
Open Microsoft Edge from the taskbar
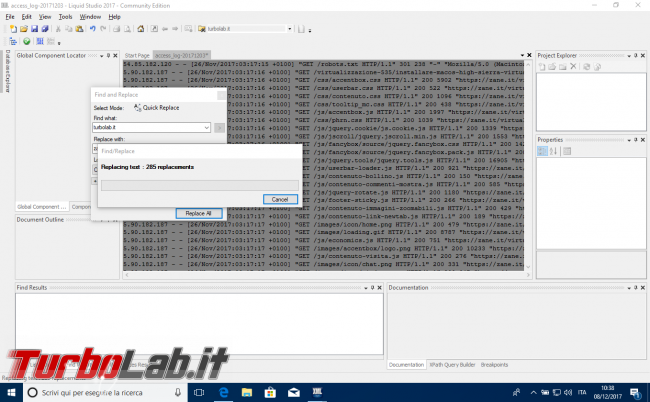(x=223, y=392)
